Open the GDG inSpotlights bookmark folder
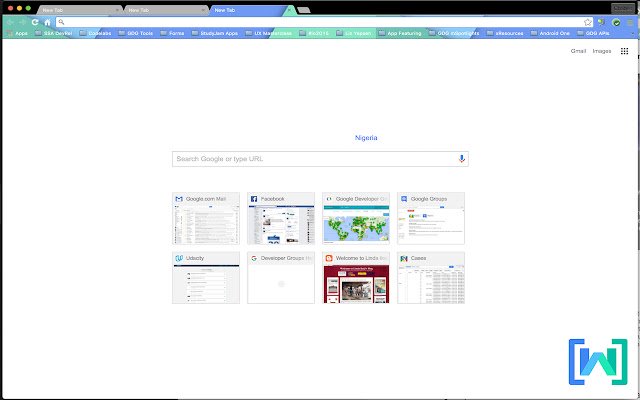The width and height of the screenshot is (640, 400). [x=454, y=33]
